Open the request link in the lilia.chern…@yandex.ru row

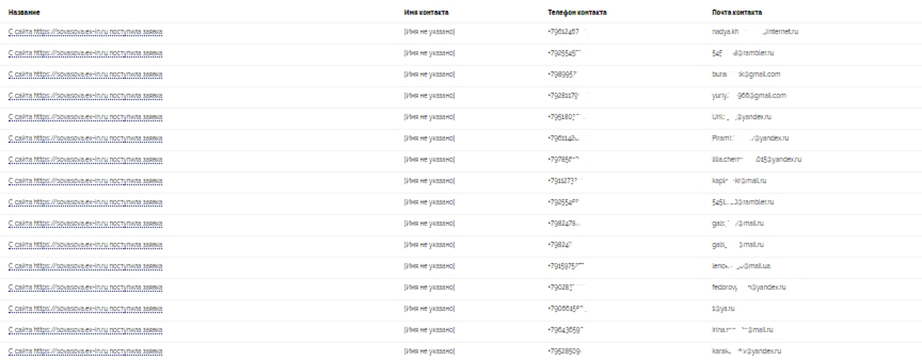click(x=85, y=160)
